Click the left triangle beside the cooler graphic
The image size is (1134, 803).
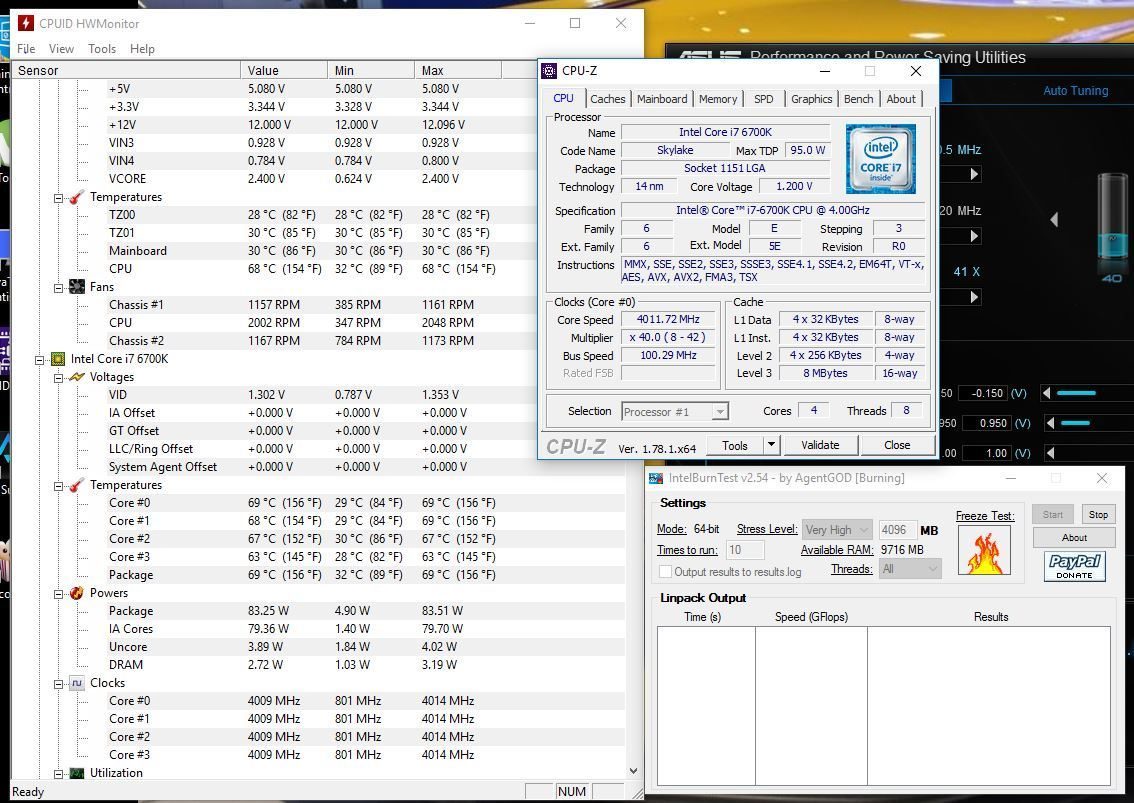pos(1054,219)
